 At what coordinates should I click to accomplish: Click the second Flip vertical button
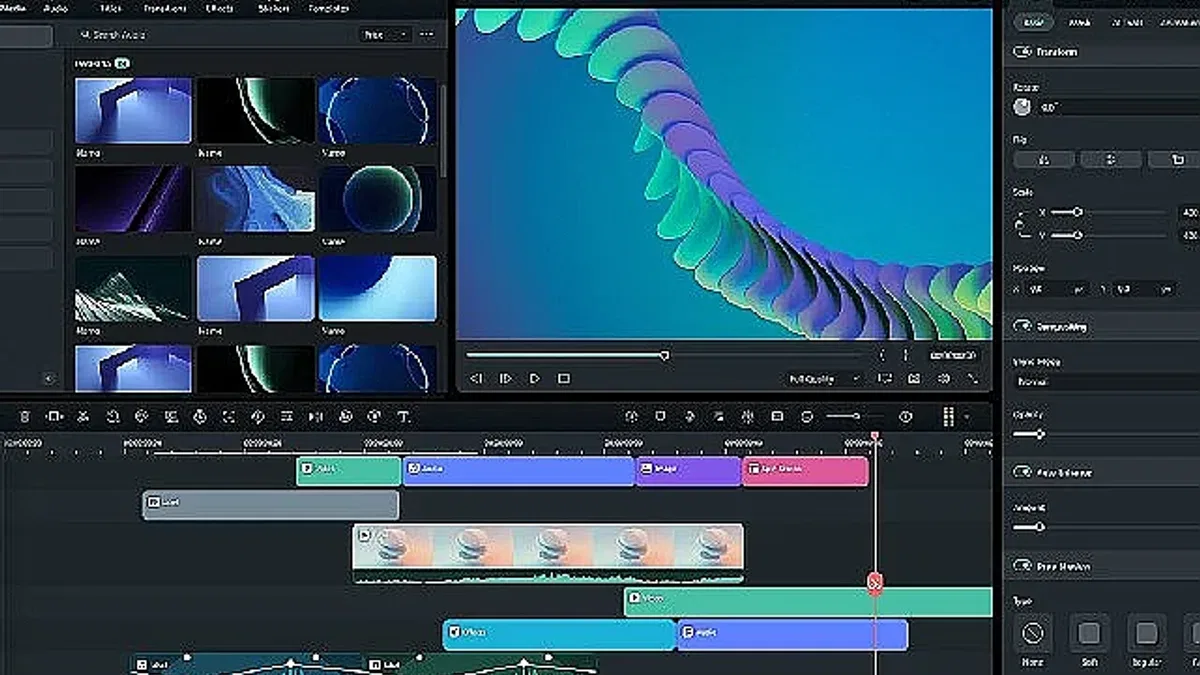click(x=1110, y=159)
